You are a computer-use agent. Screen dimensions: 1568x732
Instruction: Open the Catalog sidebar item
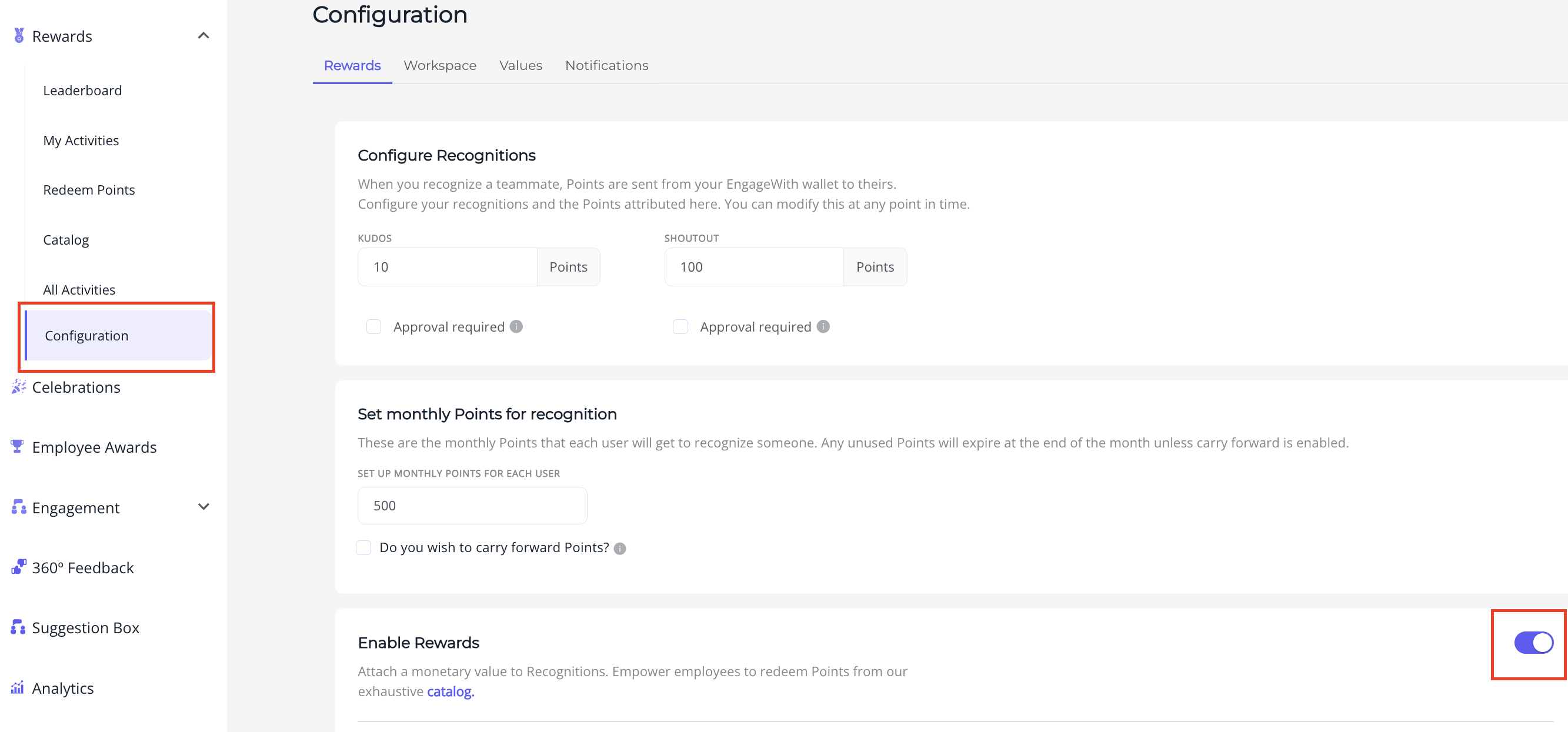pos(66,240)
